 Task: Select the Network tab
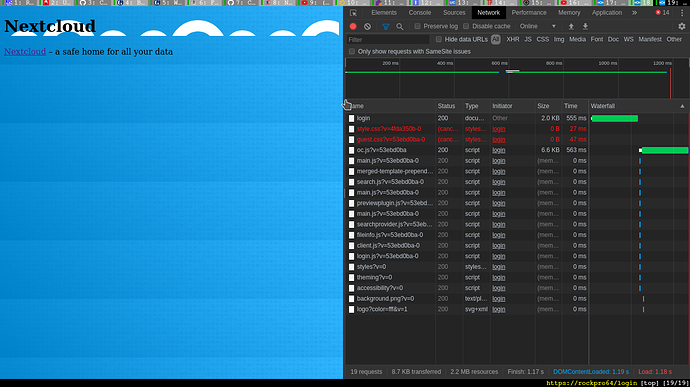point(488,13)
